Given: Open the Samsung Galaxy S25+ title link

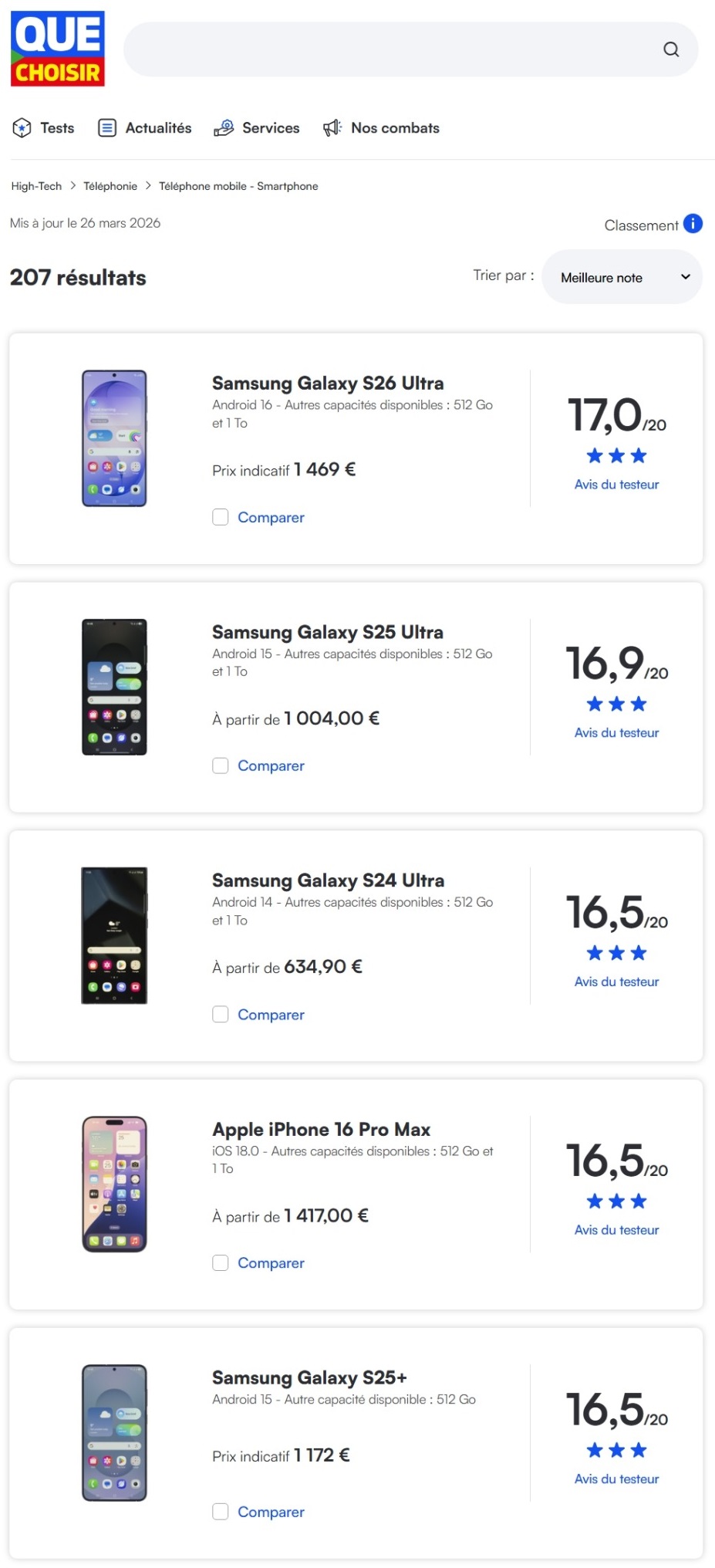Looking at the screenshot, I should [309, 1377].
